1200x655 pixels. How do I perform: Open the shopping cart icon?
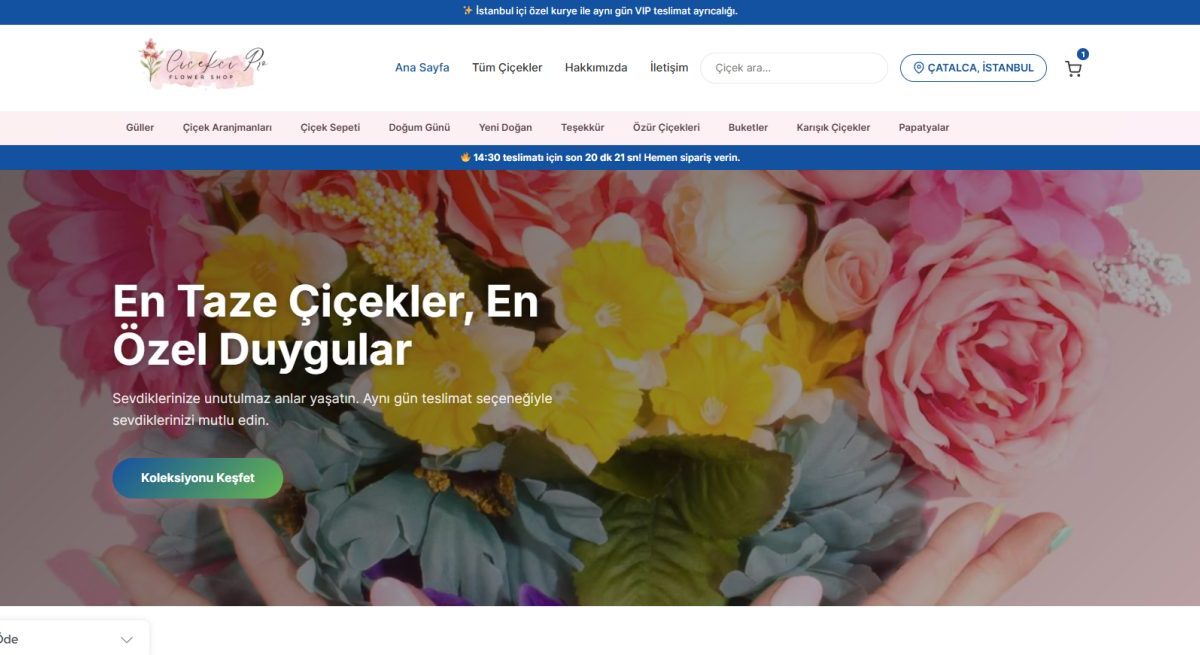coord(1073,69)
